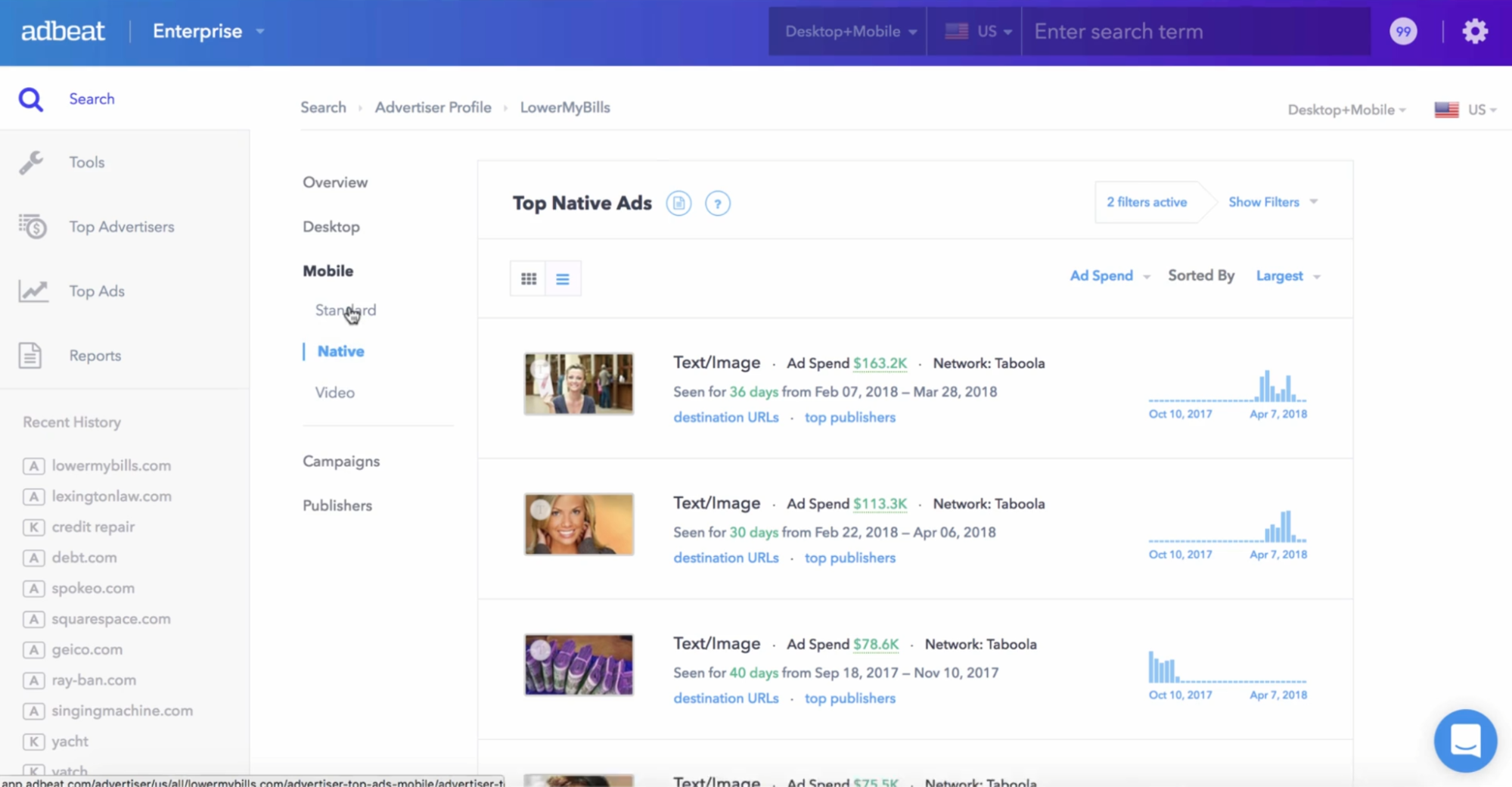The height and width of the screenshot is (787, 1512).
Task: Click the Reports document icon
Action: click(30, 355)
